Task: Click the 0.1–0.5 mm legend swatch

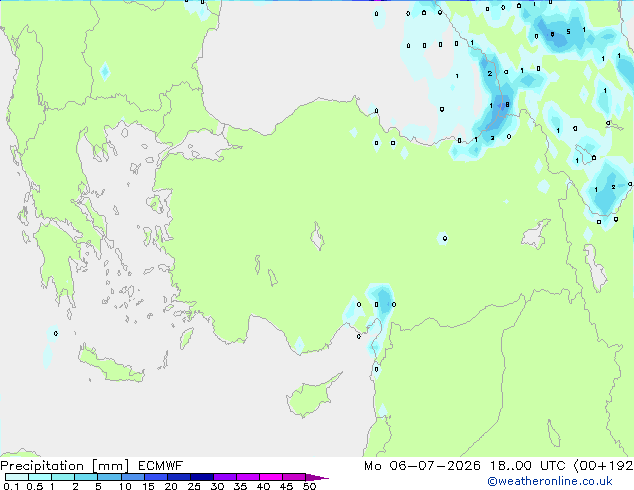Action: (17, 477)
